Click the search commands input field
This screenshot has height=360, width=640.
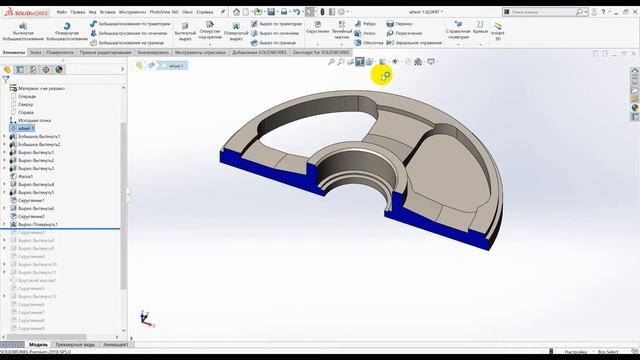pos(542,12)
